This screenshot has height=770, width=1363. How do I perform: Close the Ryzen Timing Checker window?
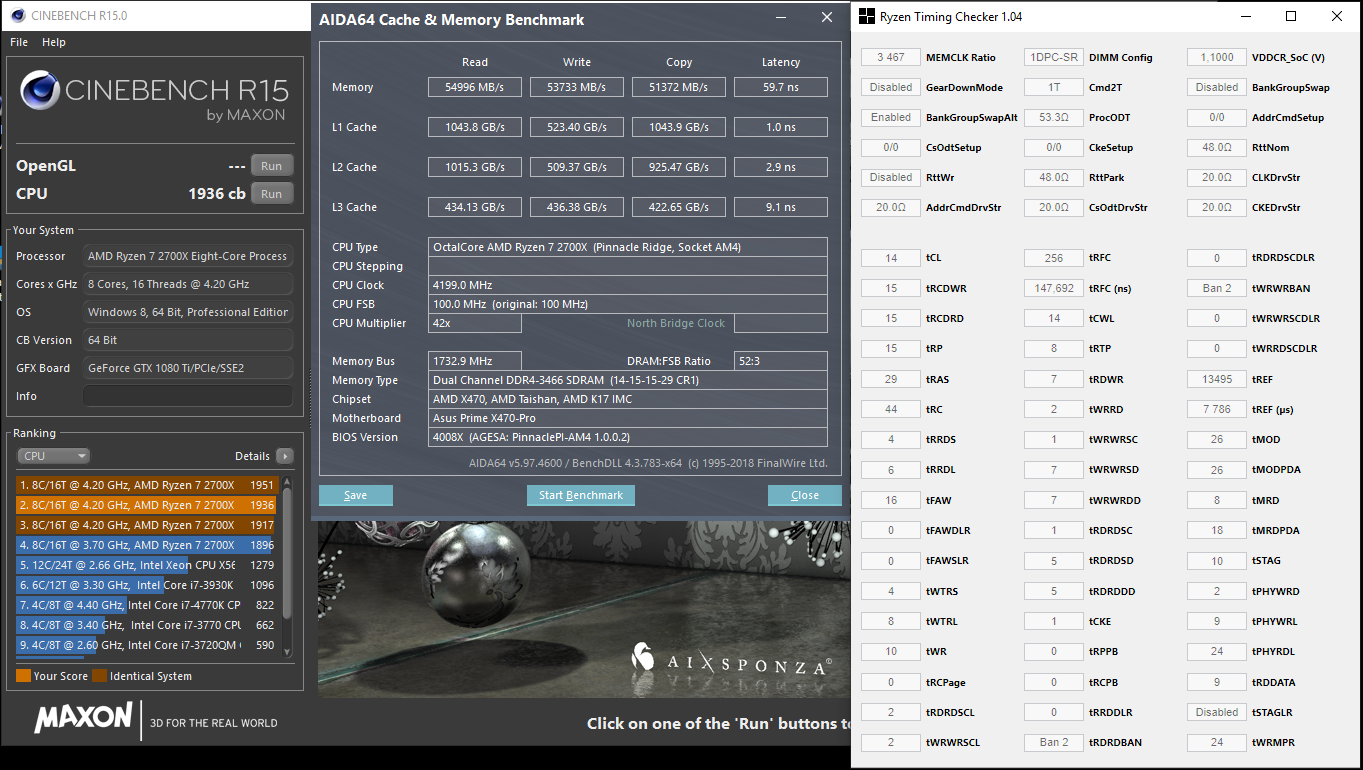coord(1337,16)
